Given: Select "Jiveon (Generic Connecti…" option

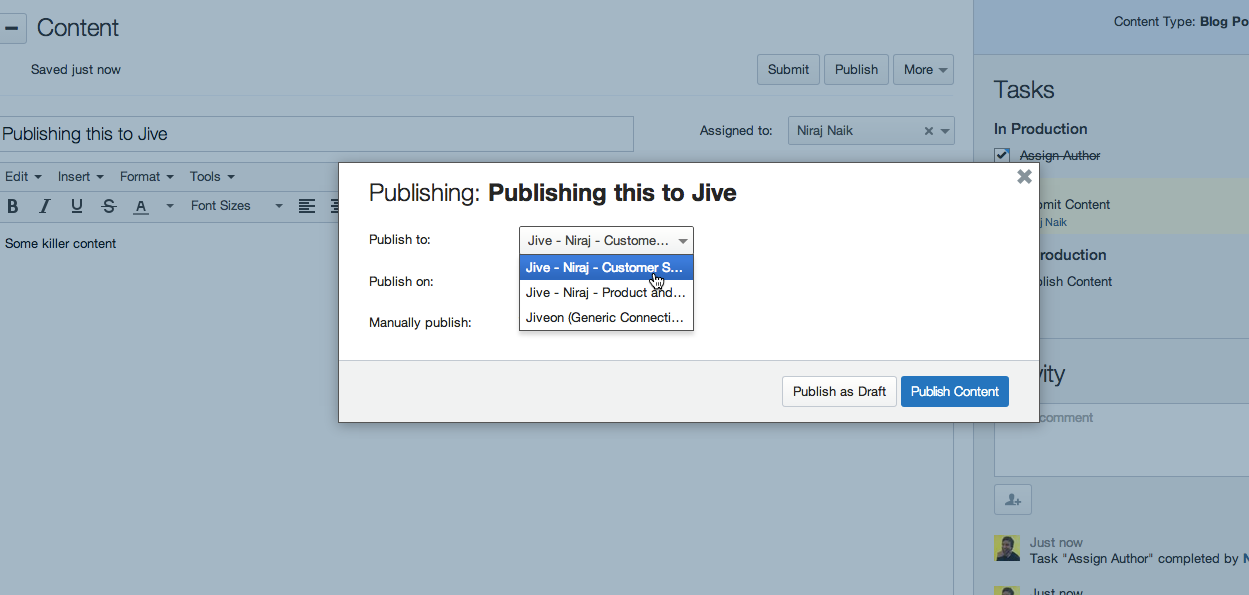Looking at the screenshot, I should (606, 318).
